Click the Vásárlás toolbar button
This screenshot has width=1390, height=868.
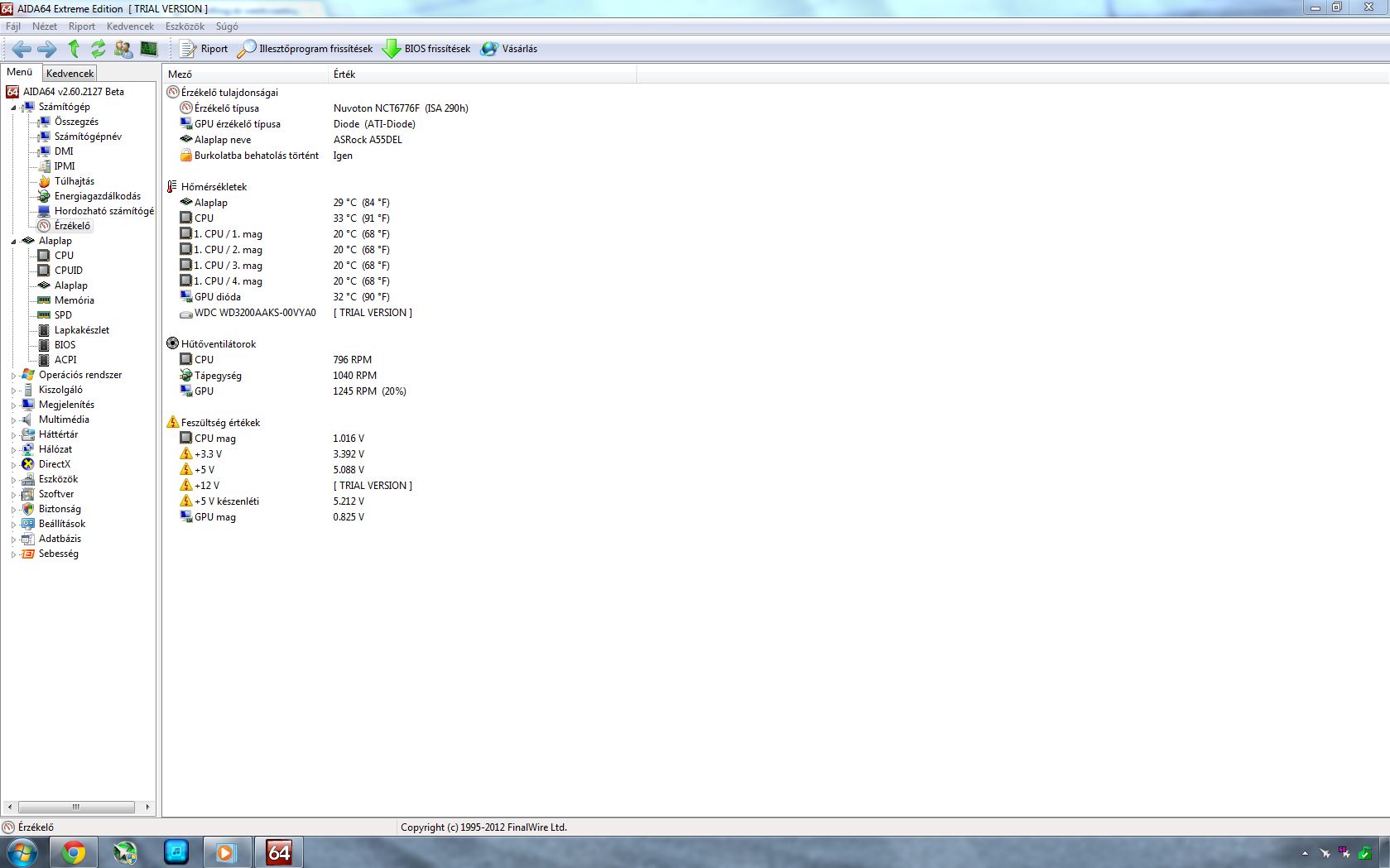click(x=509, y=49)
